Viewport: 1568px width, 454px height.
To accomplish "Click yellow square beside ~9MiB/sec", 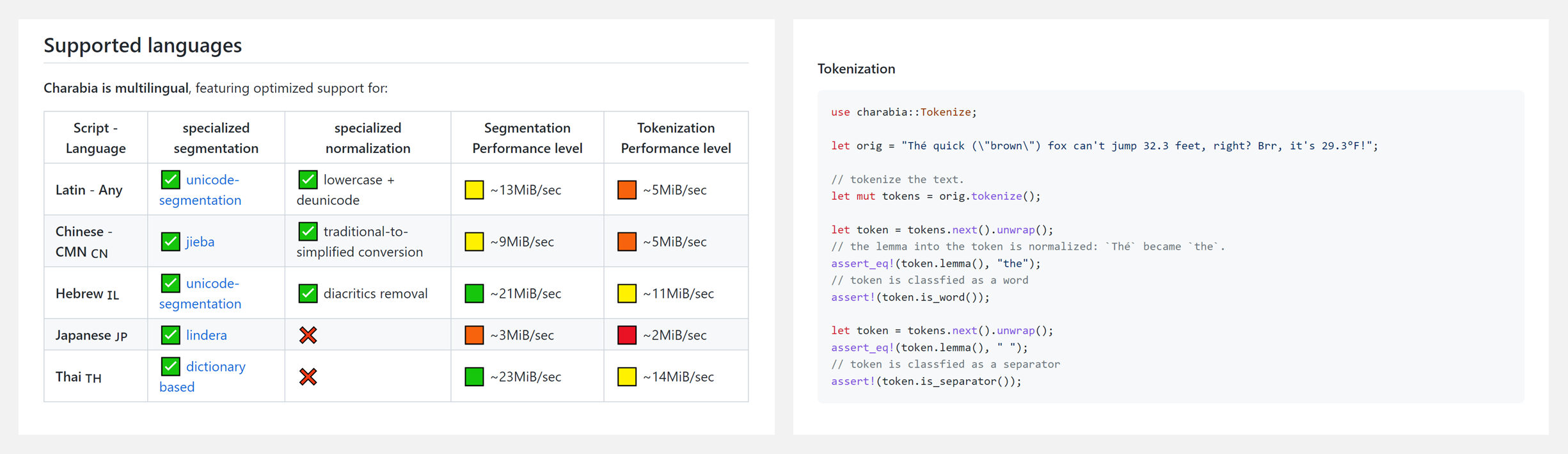I will point(474,241).
